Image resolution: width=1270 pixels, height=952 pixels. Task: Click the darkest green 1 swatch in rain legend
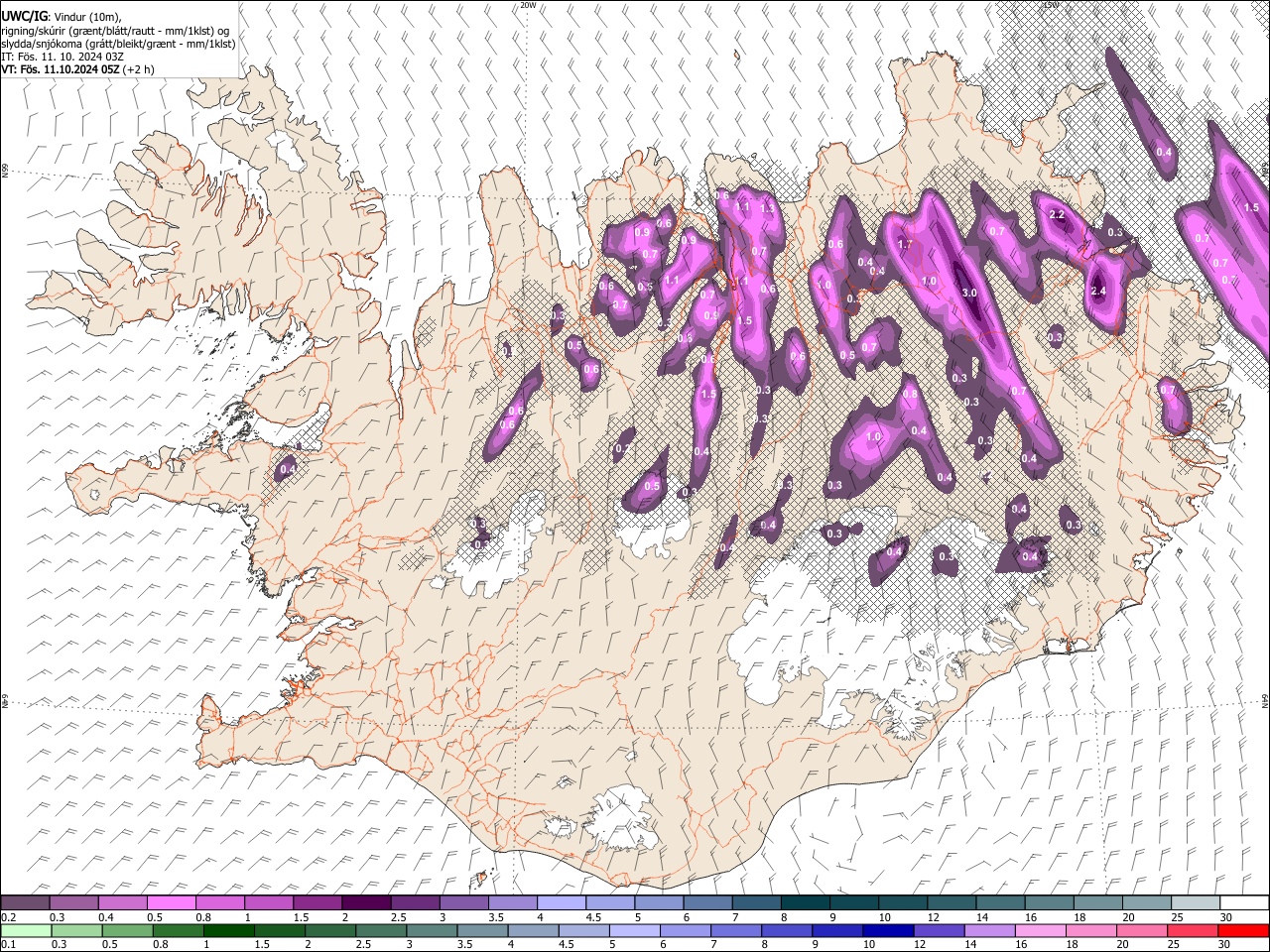[228, 930]
